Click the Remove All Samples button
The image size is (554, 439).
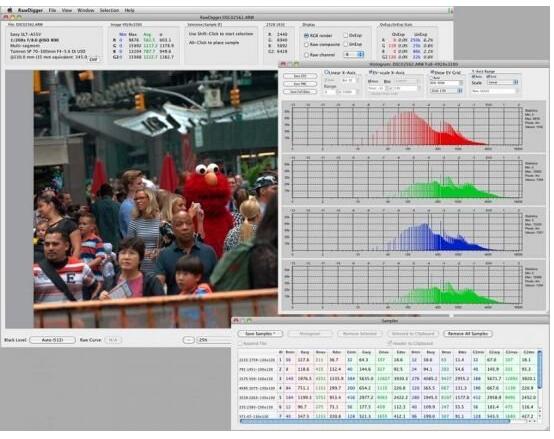click(x=468, y=333)
